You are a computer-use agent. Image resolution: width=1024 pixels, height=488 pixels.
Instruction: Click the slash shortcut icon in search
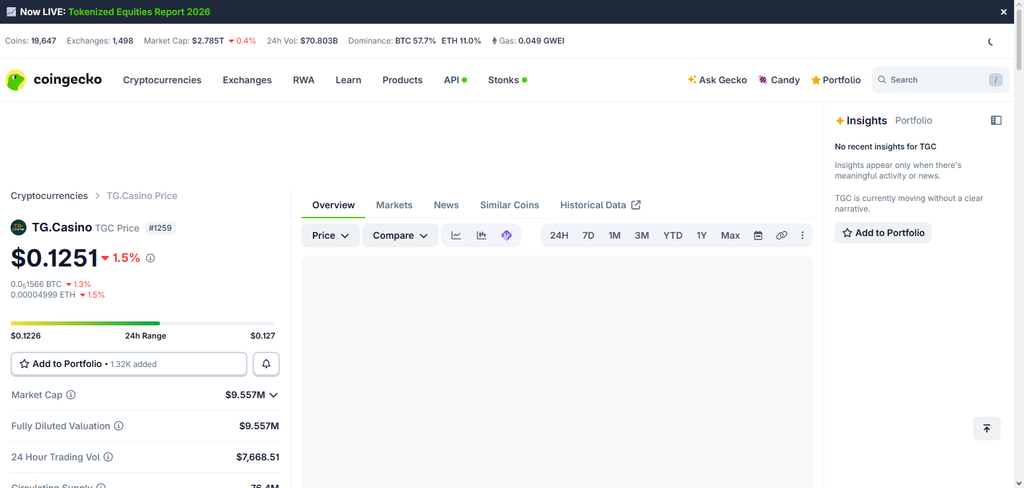tap(995, 80)
